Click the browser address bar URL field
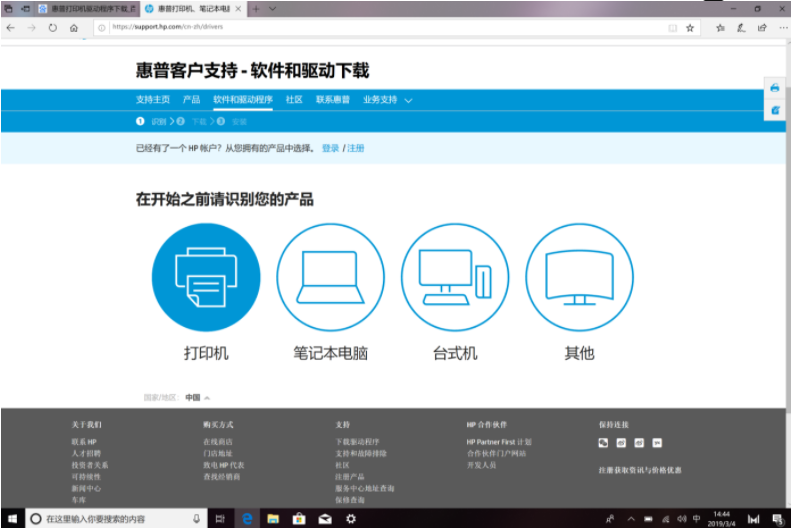 point(380,28)
